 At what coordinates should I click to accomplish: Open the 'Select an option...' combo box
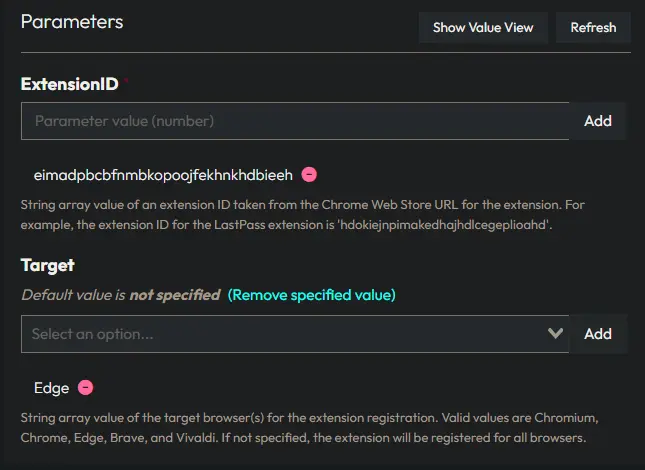[x=280, y=334]
